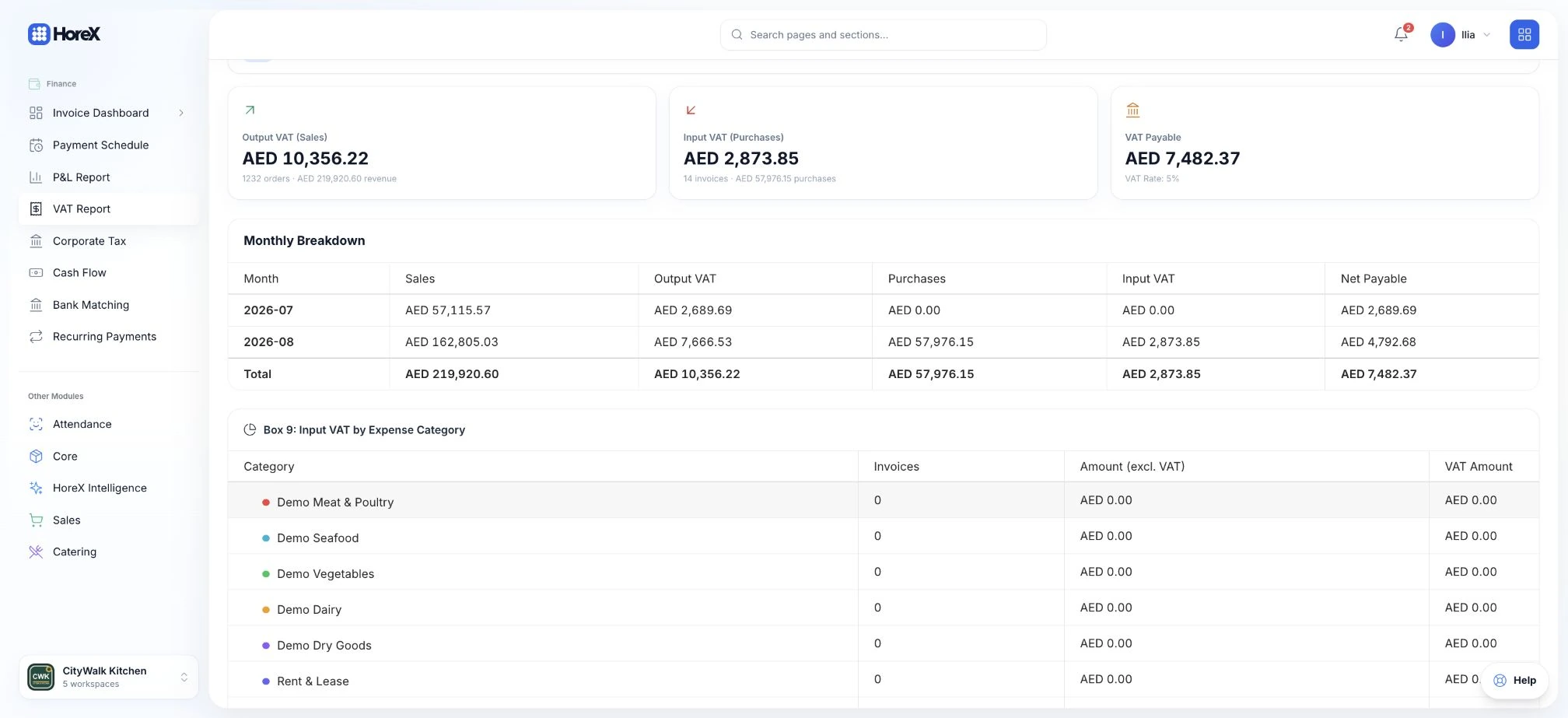Click the red Demo Meat & Poultry dot
Viewport: 1568px width, 718px height.
(x=266, y=503)
